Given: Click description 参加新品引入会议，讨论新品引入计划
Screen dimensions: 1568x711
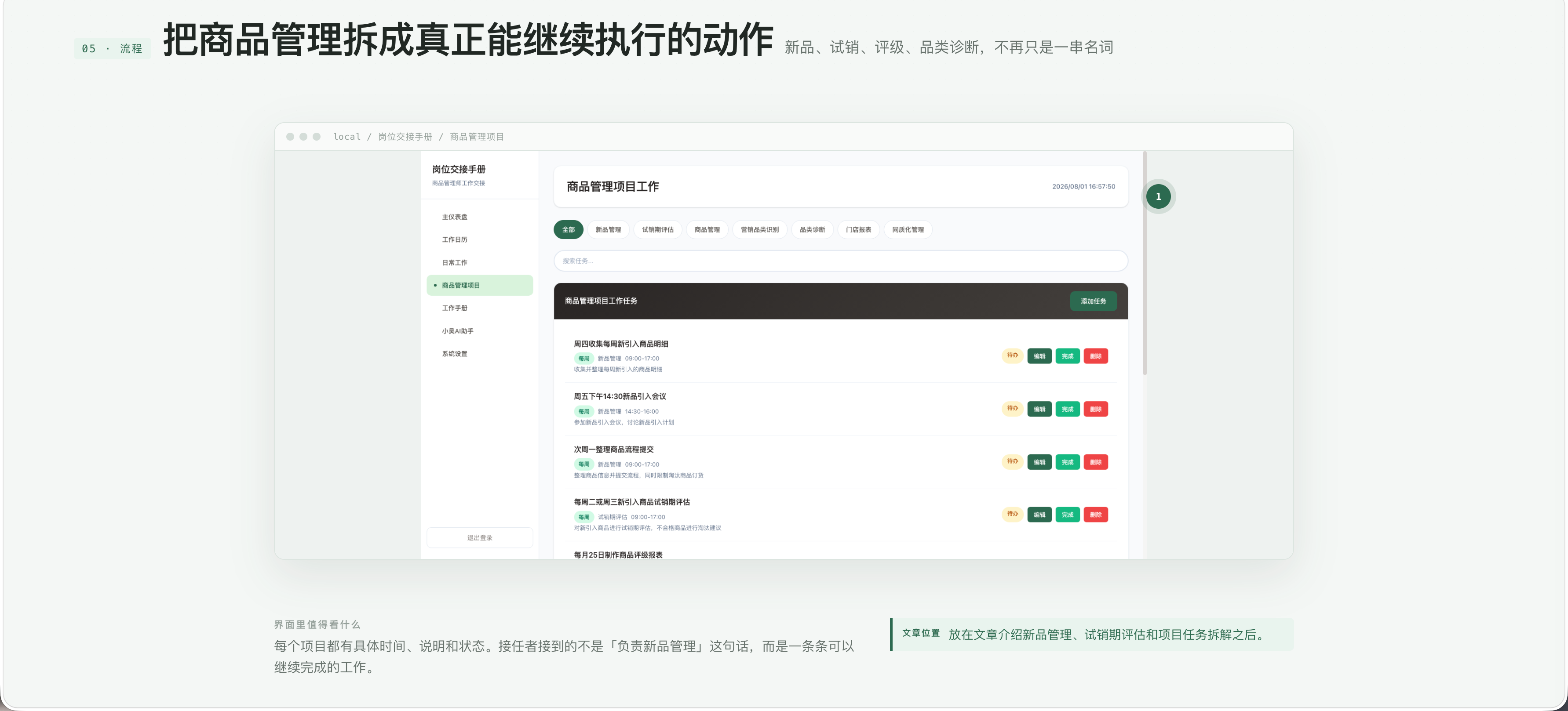Looking at the screenshot, I should pyautogui.click(x=624, y=422).
